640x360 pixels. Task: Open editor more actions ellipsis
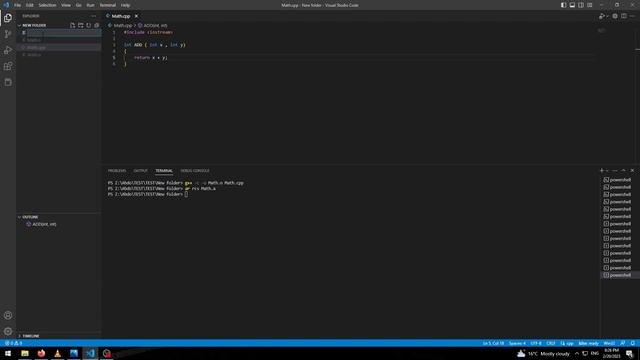[632, 16]
